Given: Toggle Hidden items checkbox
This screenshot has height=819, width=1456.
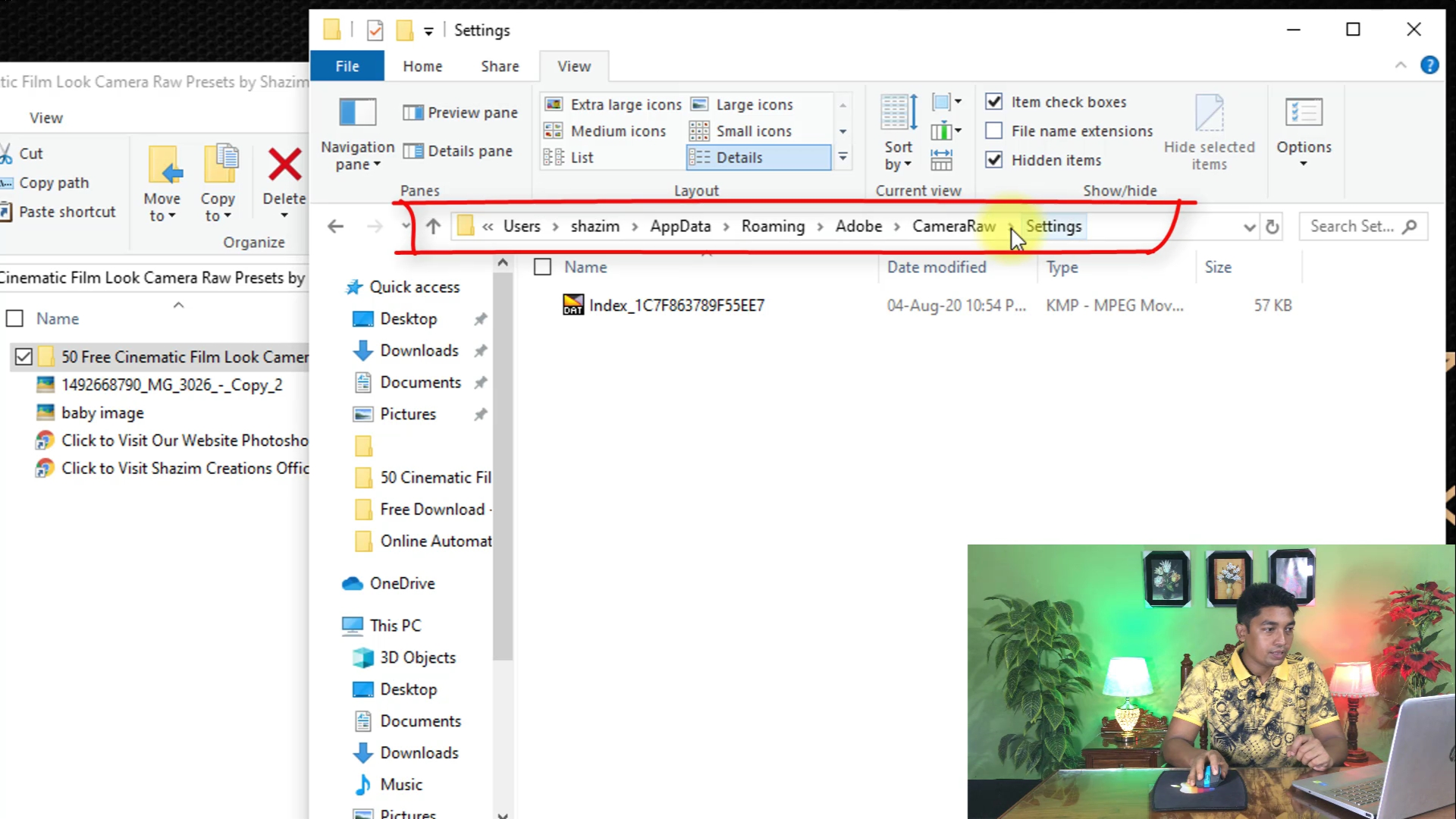Looking at the screenshot, I should point(994,159).
